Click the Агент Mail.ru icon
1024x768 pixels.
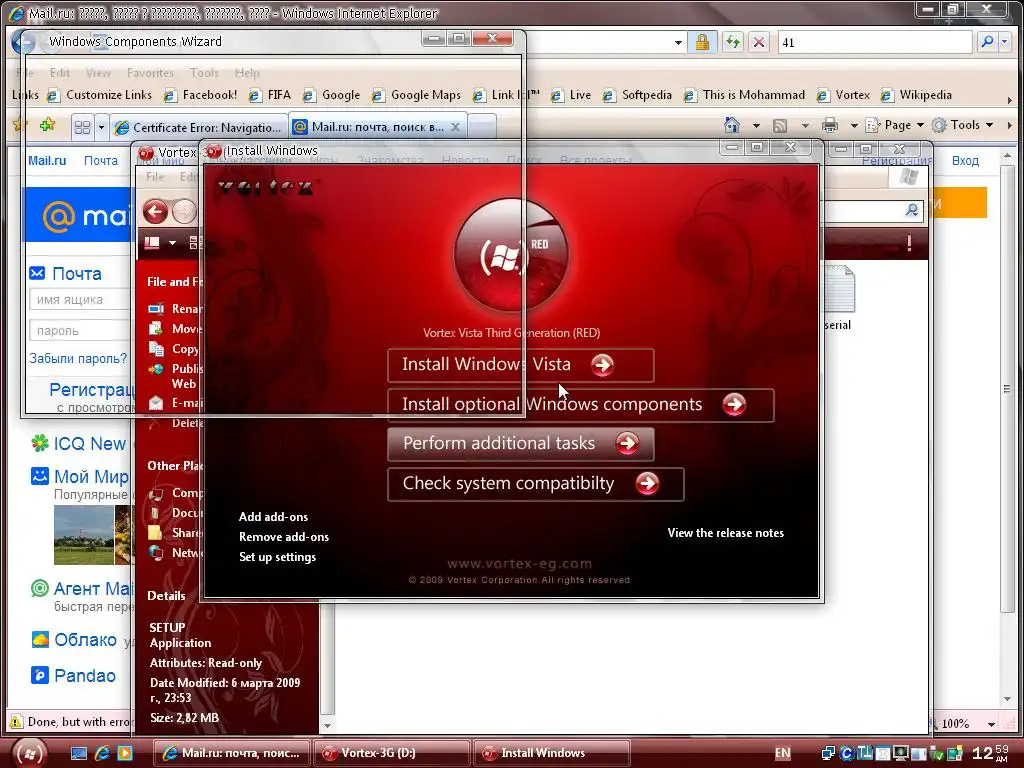pyautogui.click(x=40, y=588)
